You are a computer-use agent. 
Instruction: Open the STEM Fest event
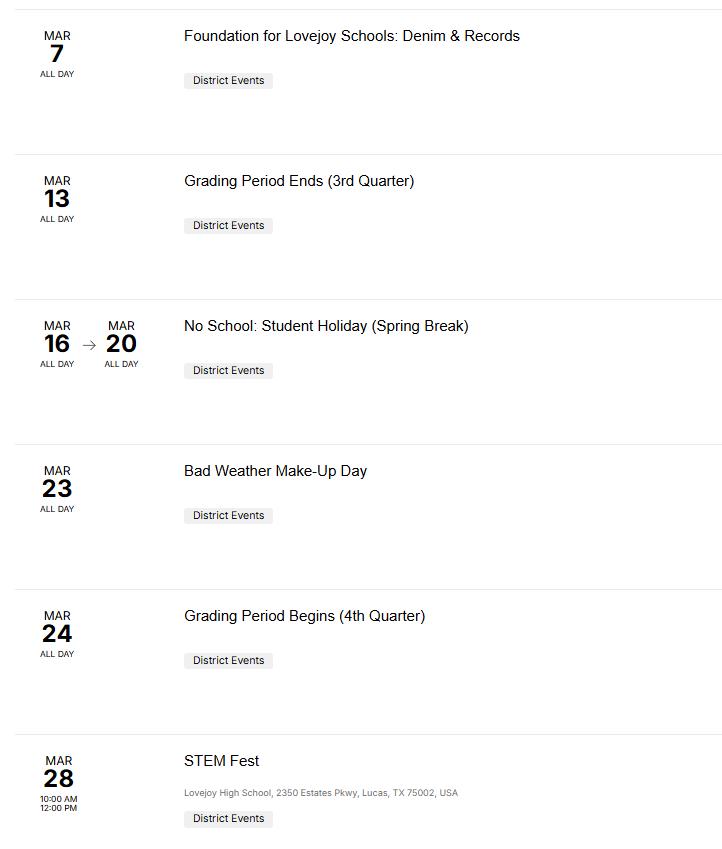pyautogui.click(x=222, y=761)
